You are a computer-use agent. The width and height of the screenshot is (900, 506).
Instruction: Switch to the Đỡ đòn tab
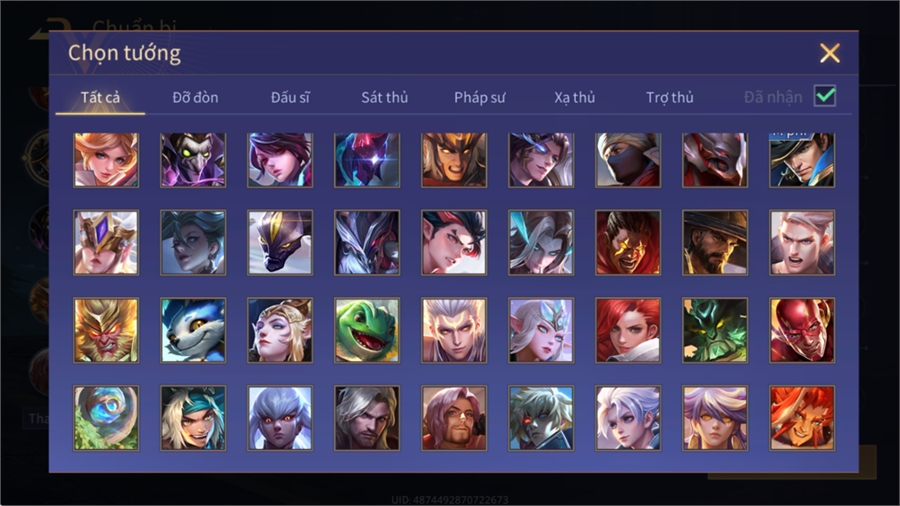(x=195, y=98)
